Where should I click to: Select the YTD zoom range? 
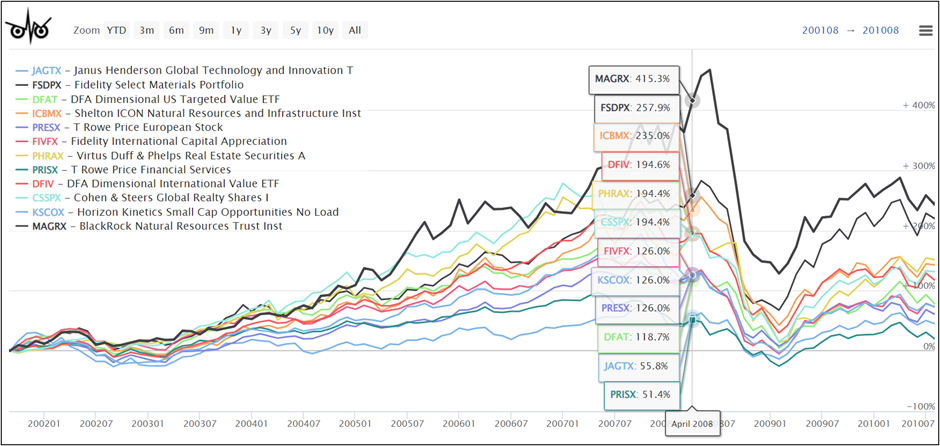click(x=116, y=30)
